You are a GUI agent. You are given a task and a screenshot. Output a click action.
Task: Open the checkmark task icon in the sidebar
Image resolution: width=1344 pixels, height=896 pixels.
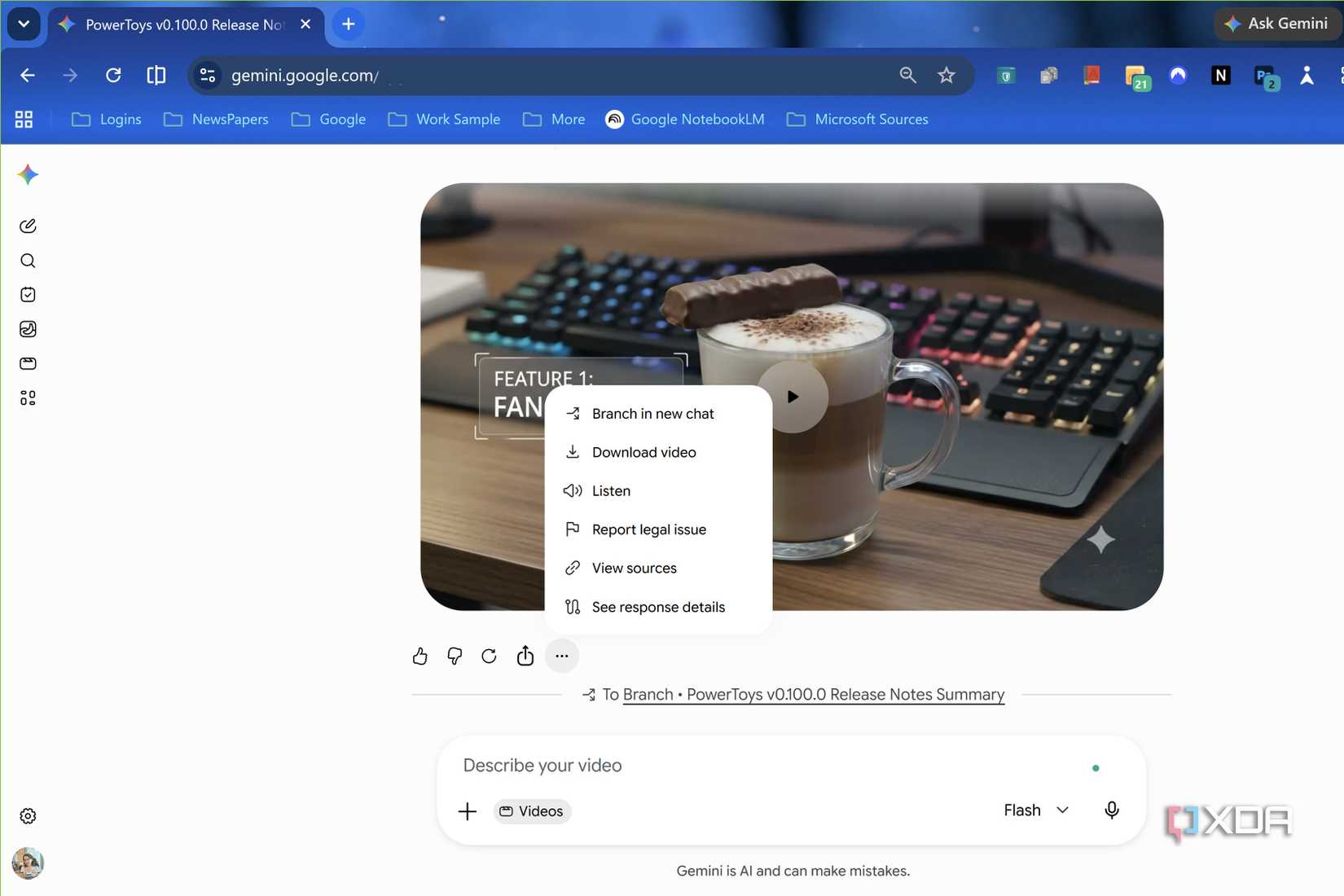[28, 295]
